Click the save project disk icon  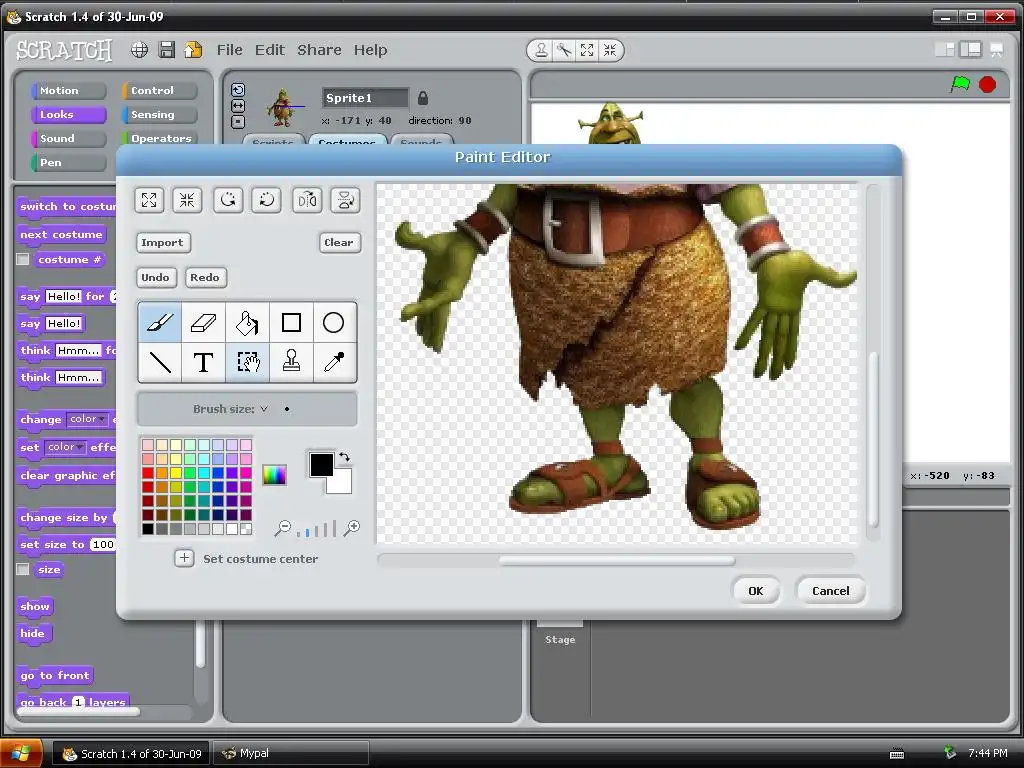tap(167, 50)
